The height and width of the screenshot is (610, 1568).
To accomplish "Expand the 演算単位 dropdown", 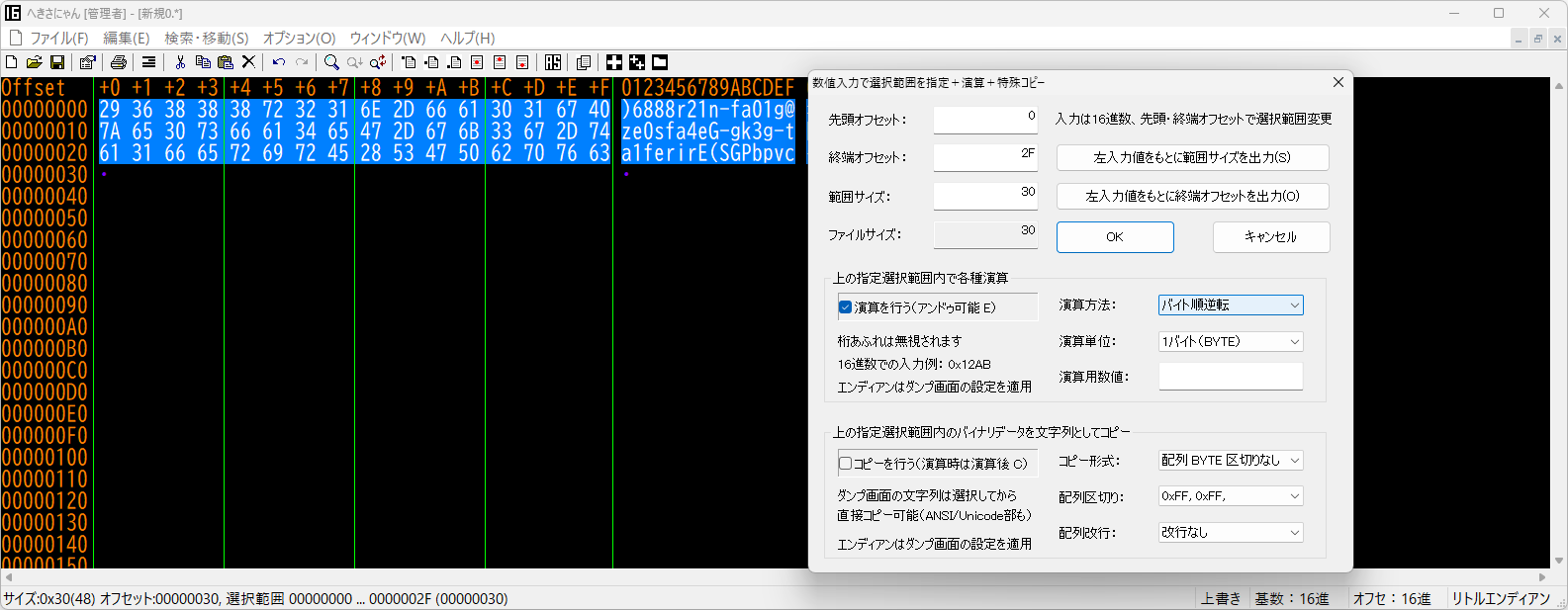I will 1231,341.
